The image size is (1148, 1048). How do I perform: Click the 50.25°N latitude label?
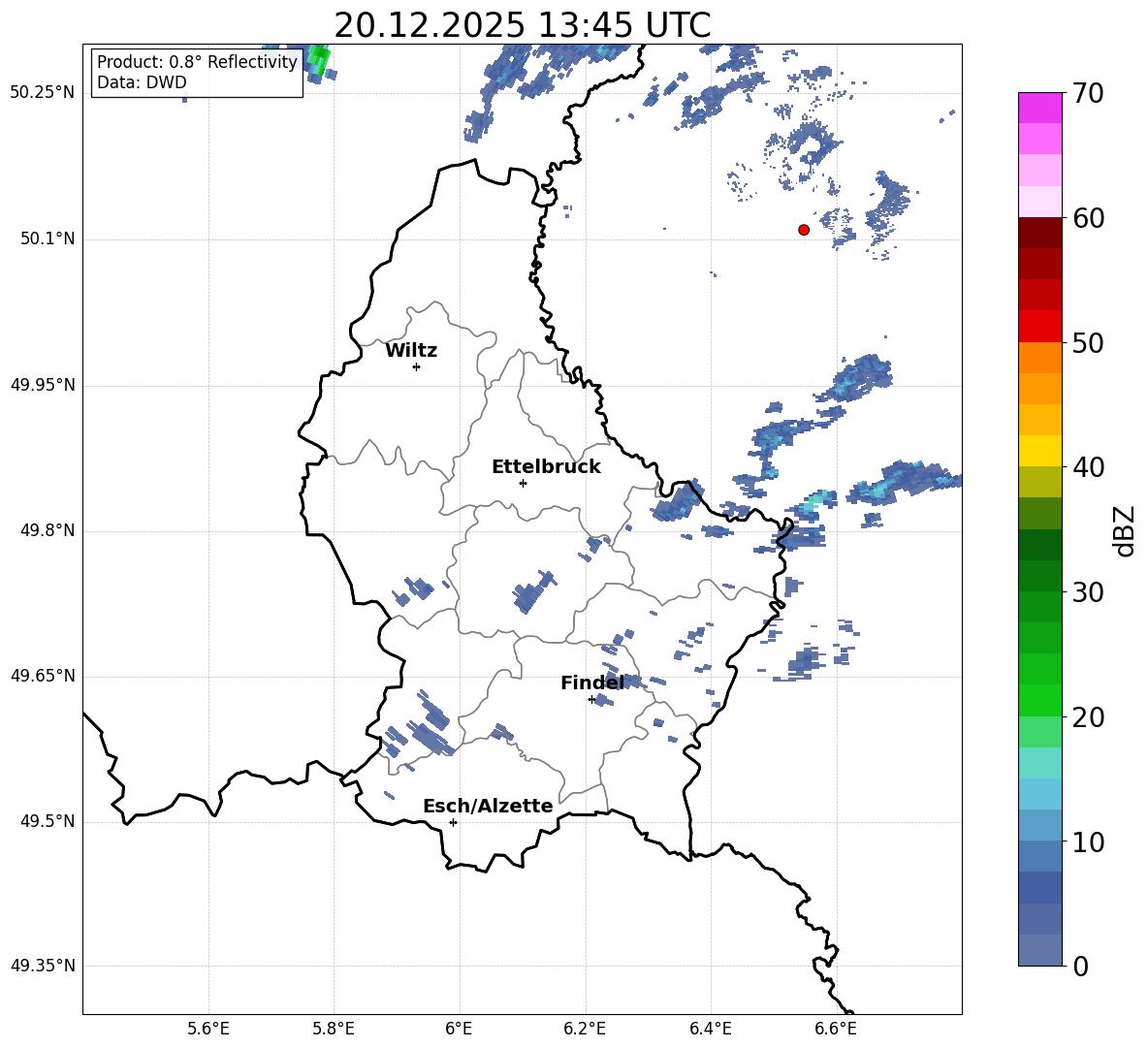43,93
